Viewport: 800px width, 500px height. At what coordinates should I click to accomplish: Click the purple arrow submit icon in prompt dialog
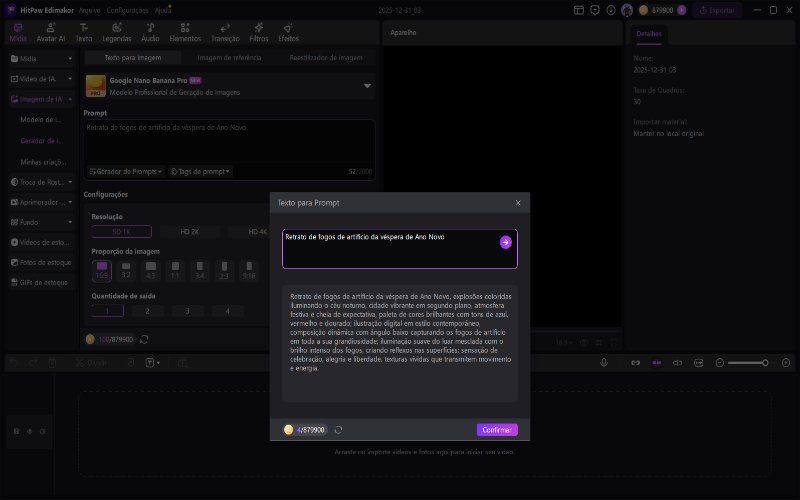point(506,242)
